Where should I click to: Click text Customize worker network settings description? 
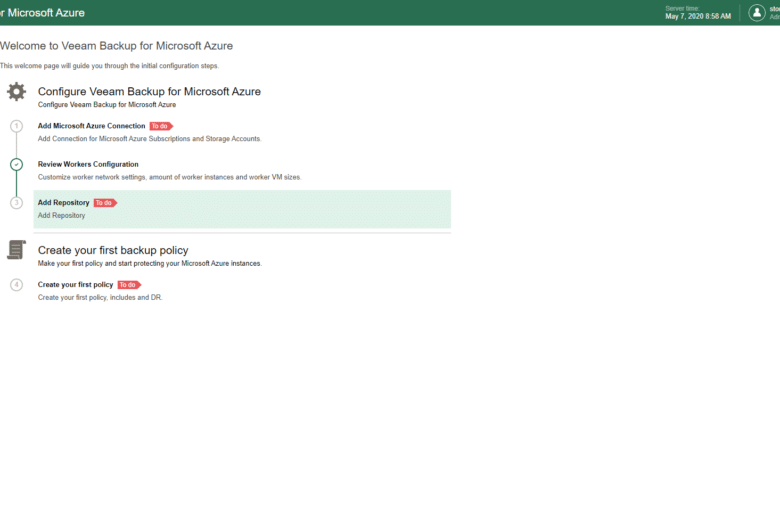(169, 177)
